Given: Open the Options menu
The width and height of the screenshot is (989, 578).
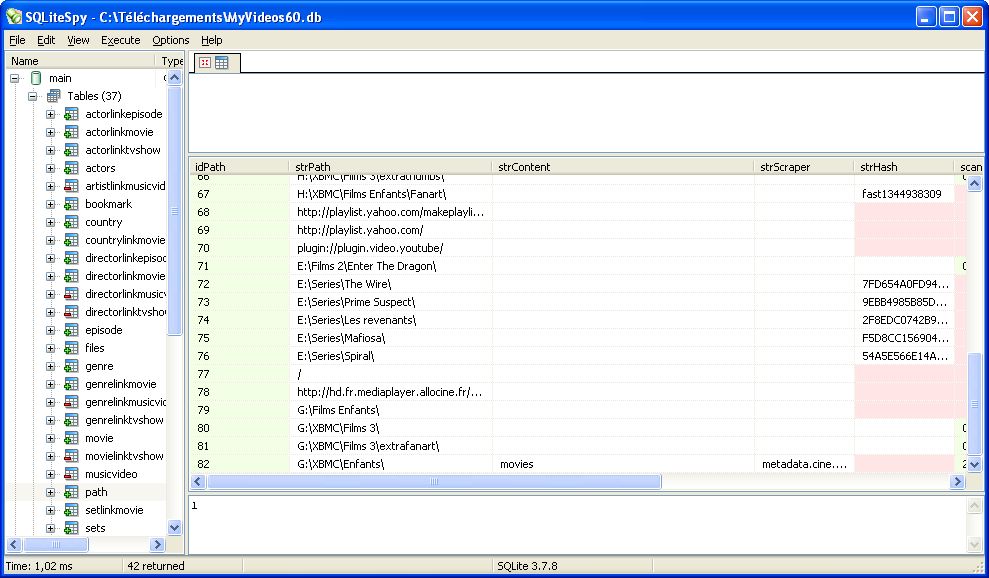Looking at the screenshot, I should [170, 40].
